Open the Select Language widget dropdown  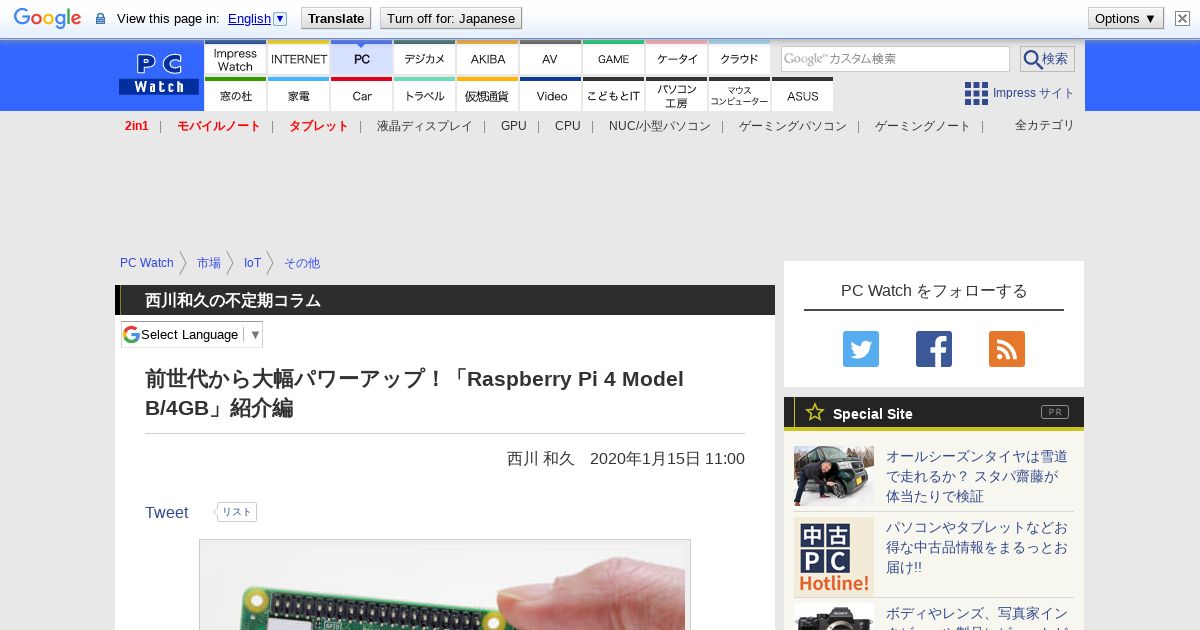click(x=192, y=334)
